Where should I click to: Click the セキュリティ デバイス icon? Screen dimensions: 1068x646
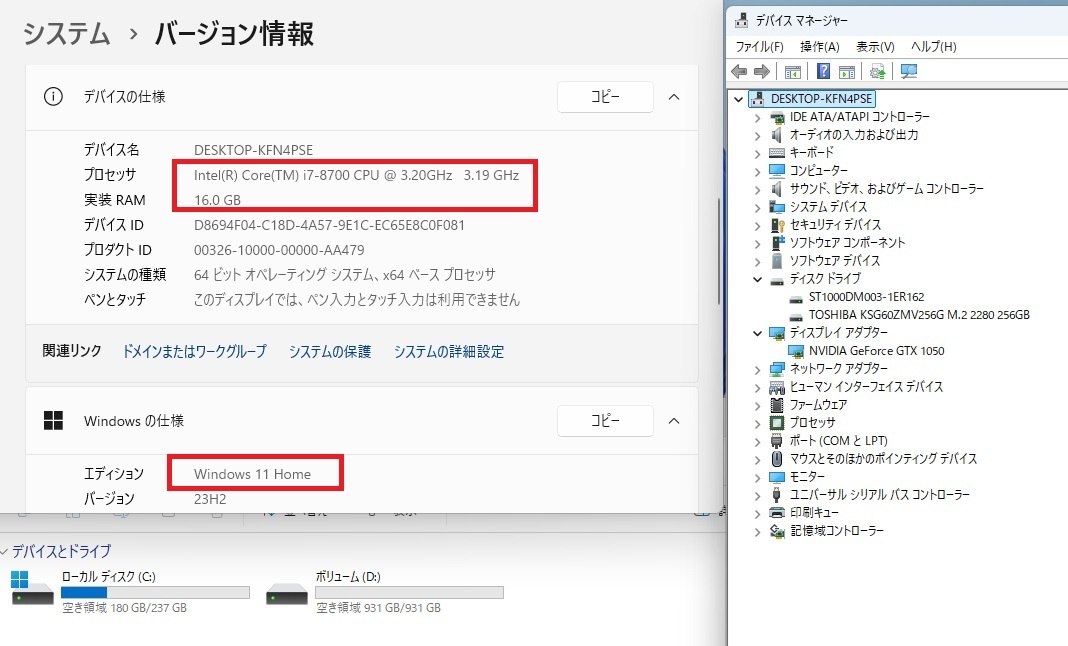coord(776,225)
